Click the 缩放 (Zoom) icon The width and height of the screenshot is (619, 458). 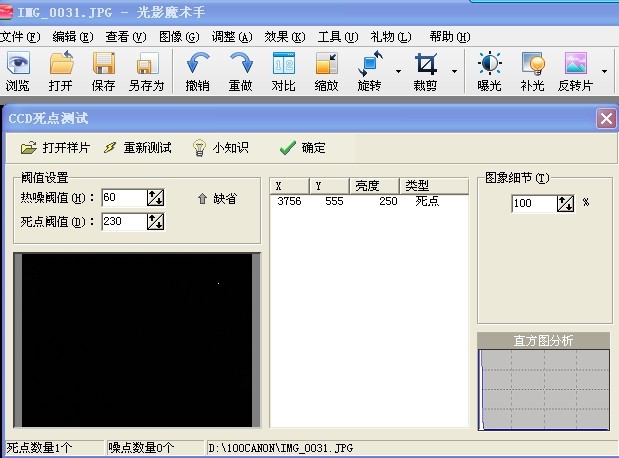pos(326,65)
